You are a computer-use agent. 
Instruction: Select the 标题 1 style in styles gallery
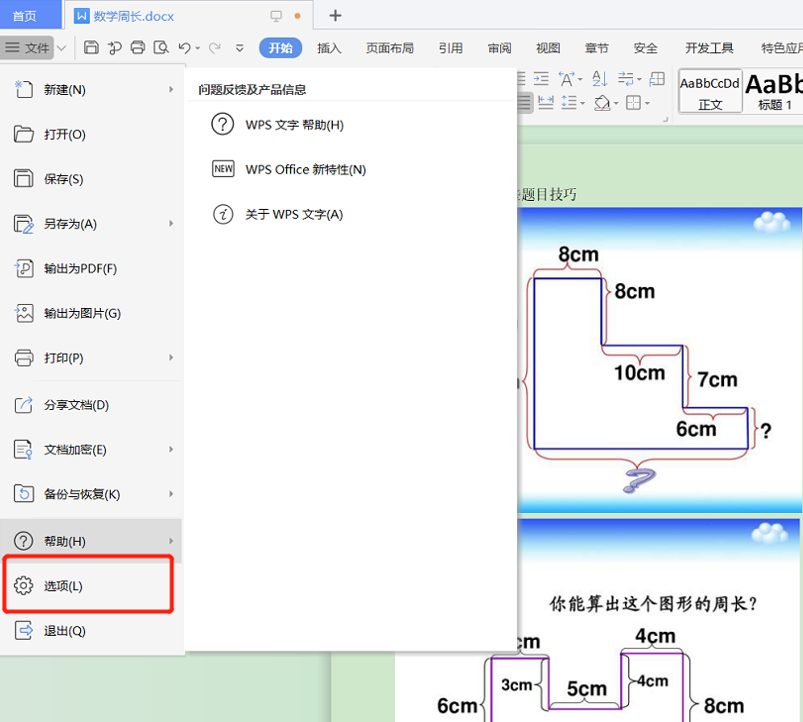point(774,91)
